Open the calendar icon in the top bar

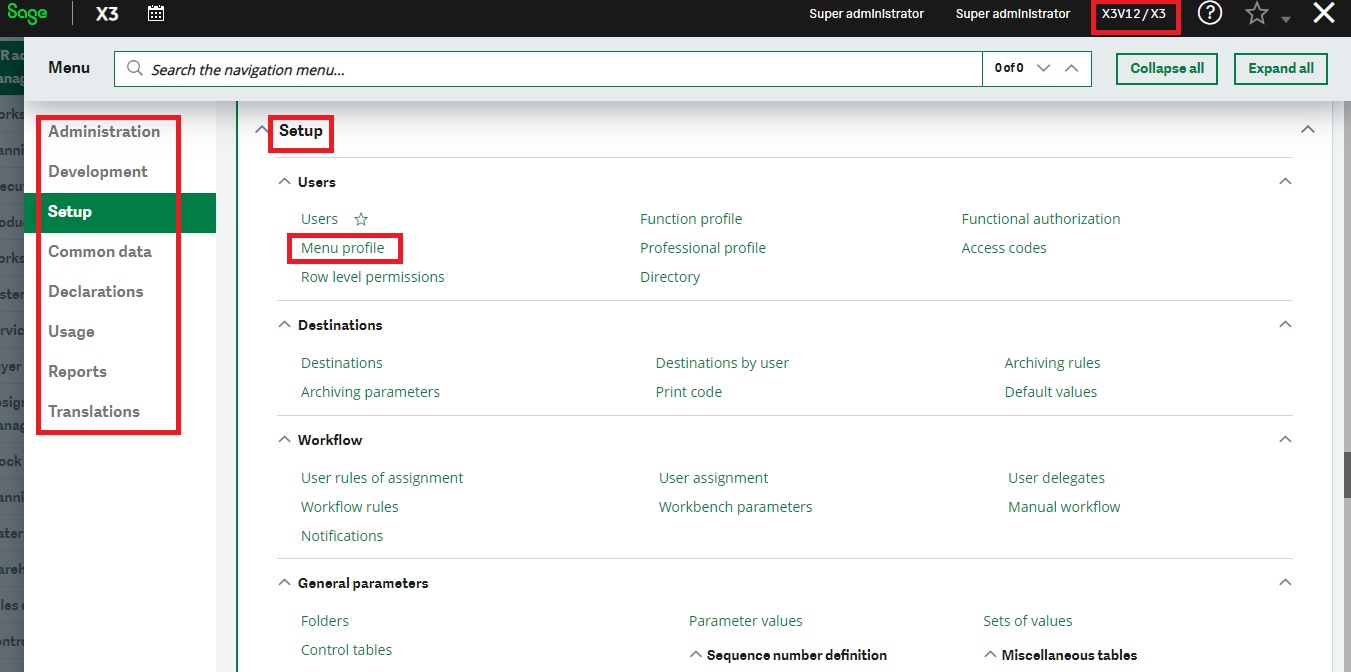[155, 13]
